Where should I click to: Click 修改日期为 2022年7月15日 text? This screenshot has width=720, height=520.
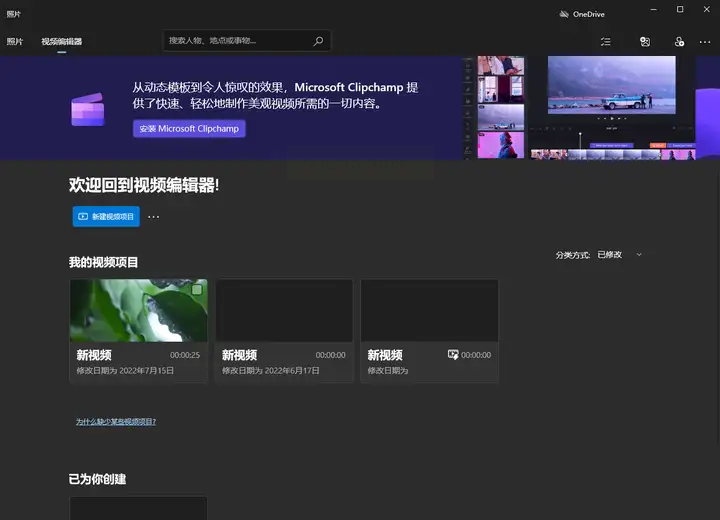coord(125,370)
